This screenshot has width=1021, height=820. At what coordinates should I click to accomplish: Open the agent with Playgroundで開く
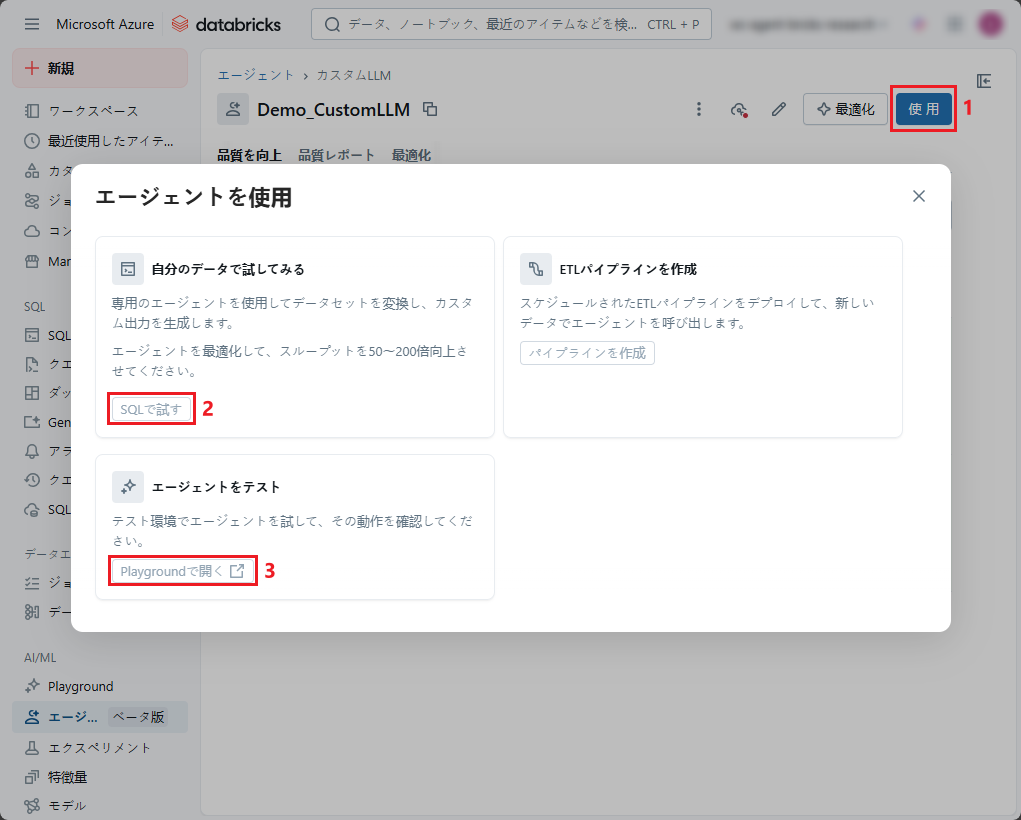pos(182,571)
